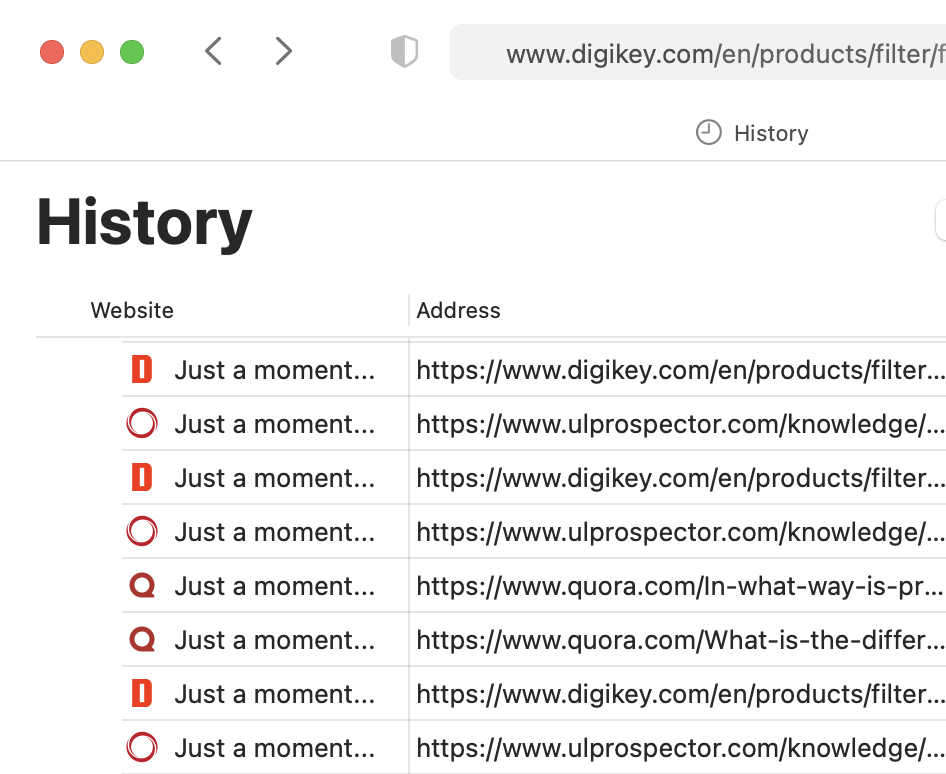The height and width of the screenshot is (774, 946).
Task: Open the quora.com In-what-way-is-pr address
Action: click(680, 586)
